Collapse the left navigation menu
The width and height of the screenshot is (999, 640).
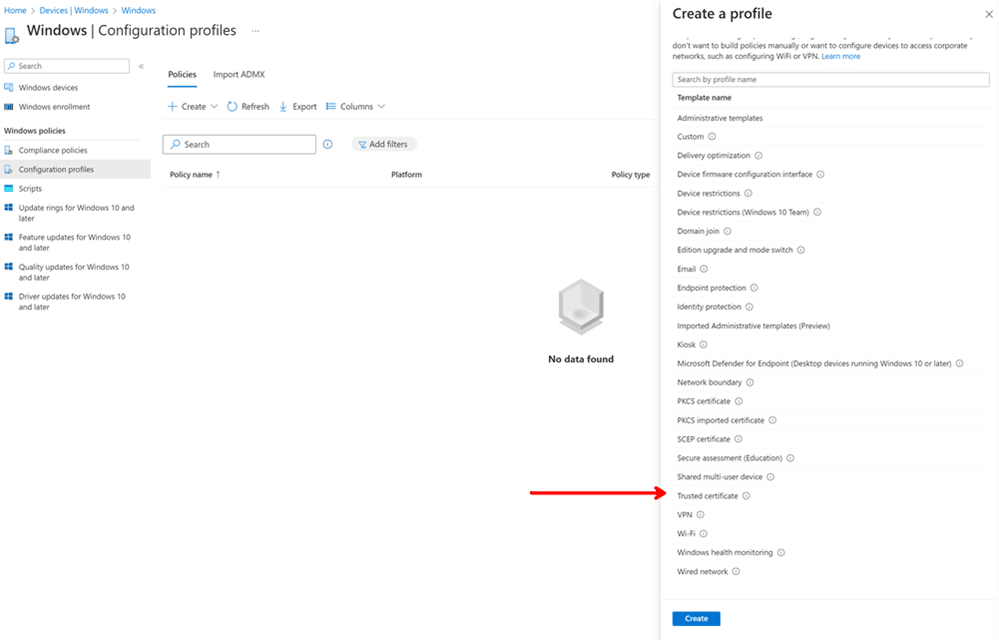point(141,66)
